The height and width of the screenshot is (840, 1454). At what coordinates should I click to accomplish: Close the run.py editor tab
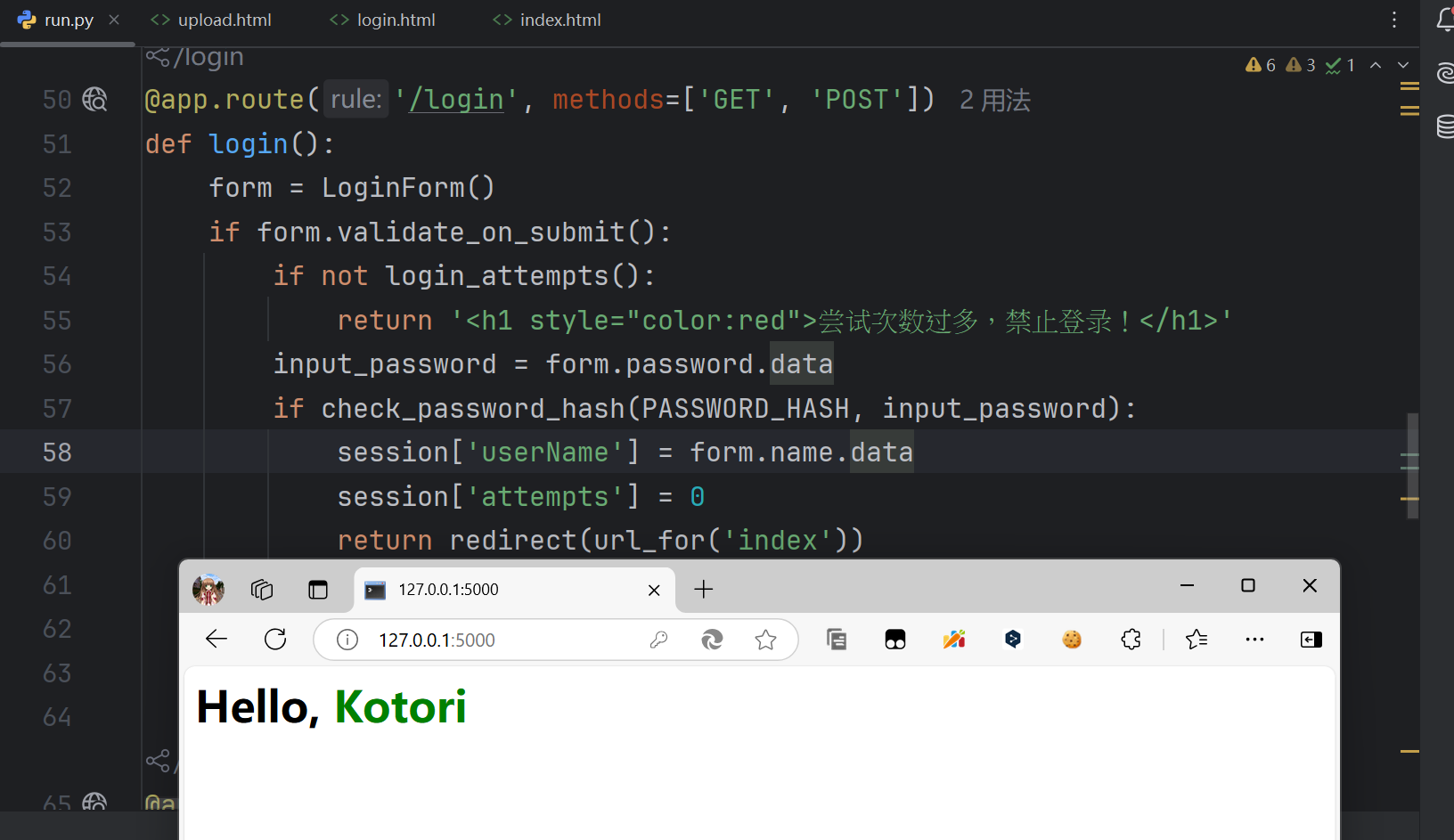tap(114, 20)
